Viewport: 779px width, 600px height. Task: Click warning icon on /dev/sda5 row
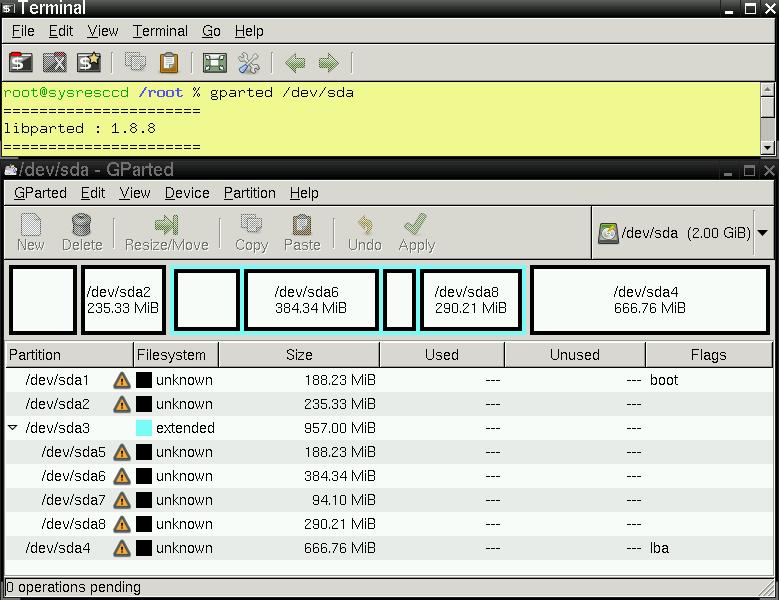[122, 452]
